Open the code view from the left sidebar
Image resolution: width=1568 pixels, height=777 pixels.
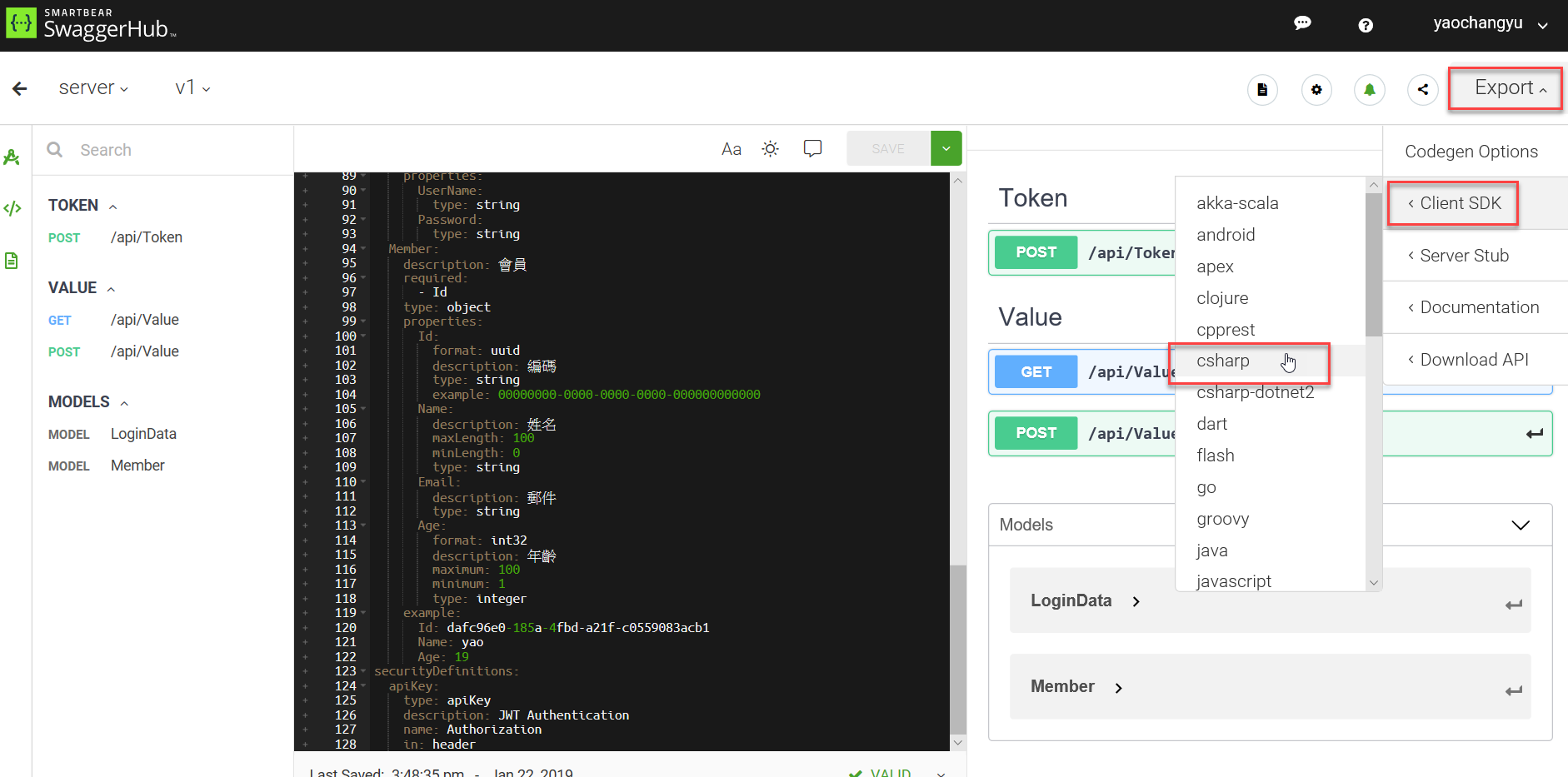[x=12, y=208]
